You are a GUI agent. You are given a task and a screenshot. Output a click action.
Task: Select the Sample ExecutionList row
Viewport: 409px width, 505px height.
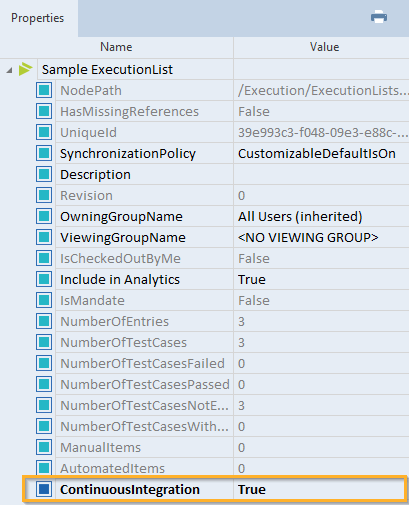(x=204, y=69)
